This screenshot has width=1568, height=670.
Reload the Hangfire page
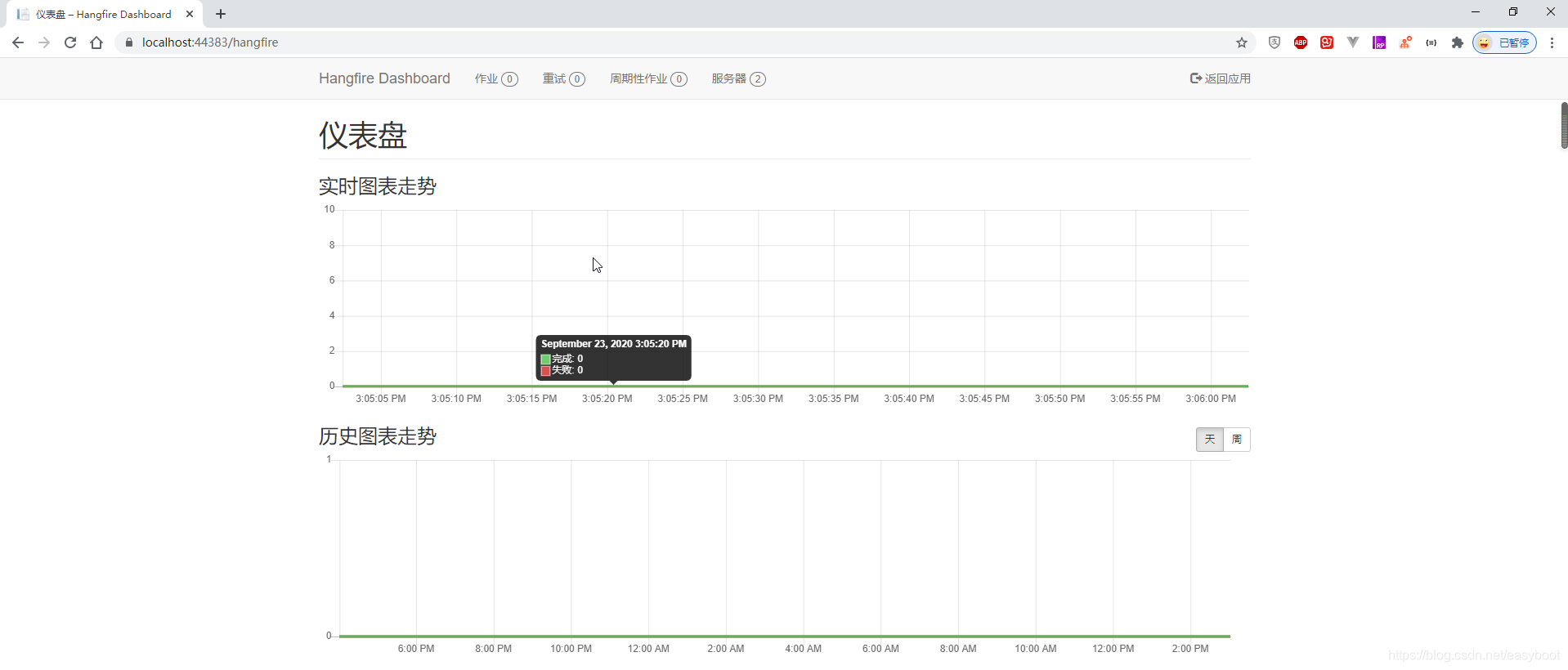coord(70,42)
